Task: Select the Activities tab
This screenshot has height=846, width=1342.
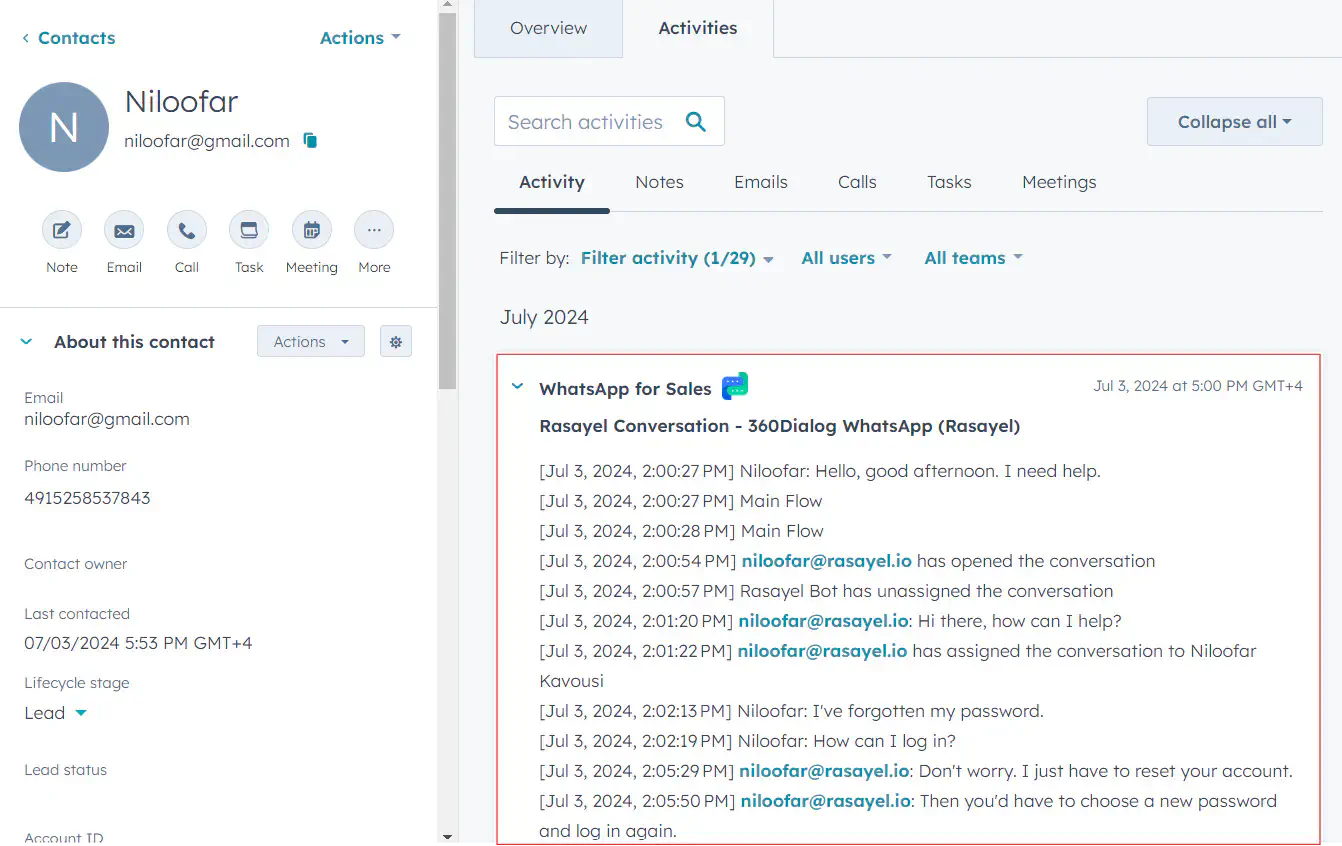Action: 698,28
